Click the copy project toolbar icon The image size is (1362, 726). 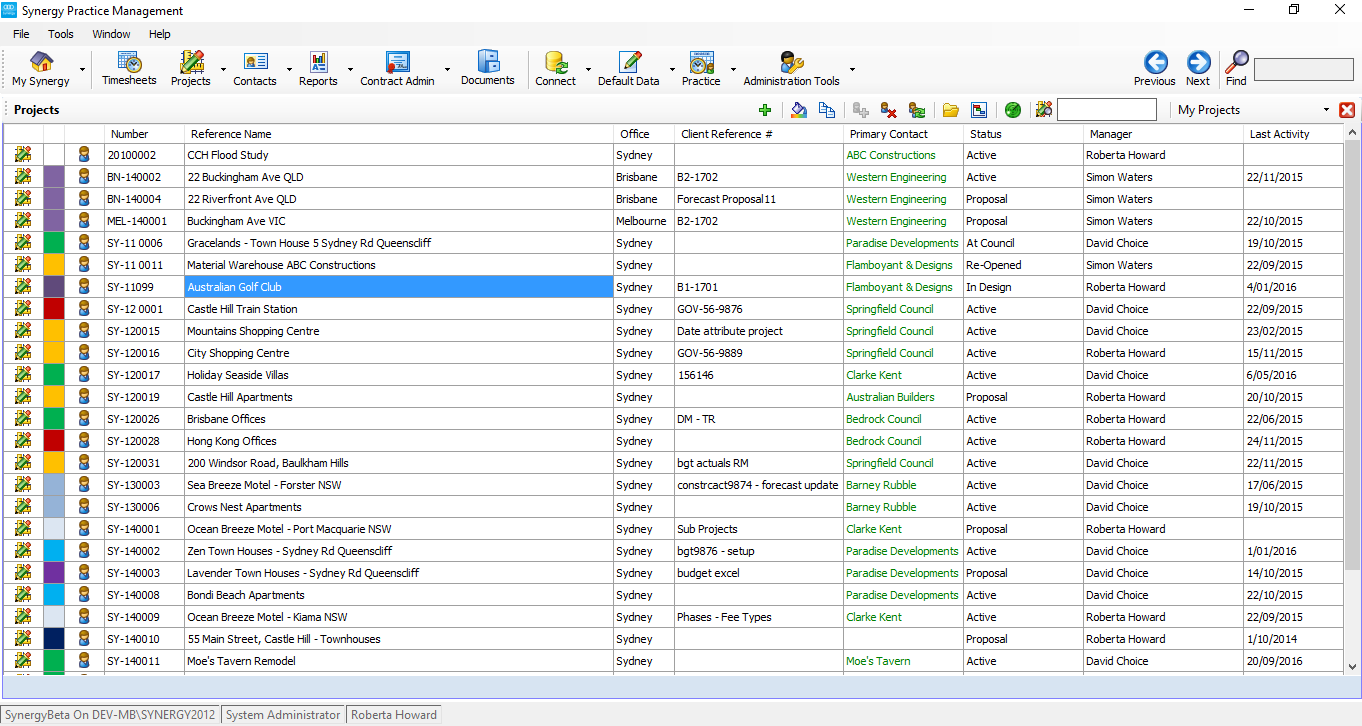coord(827,110)
